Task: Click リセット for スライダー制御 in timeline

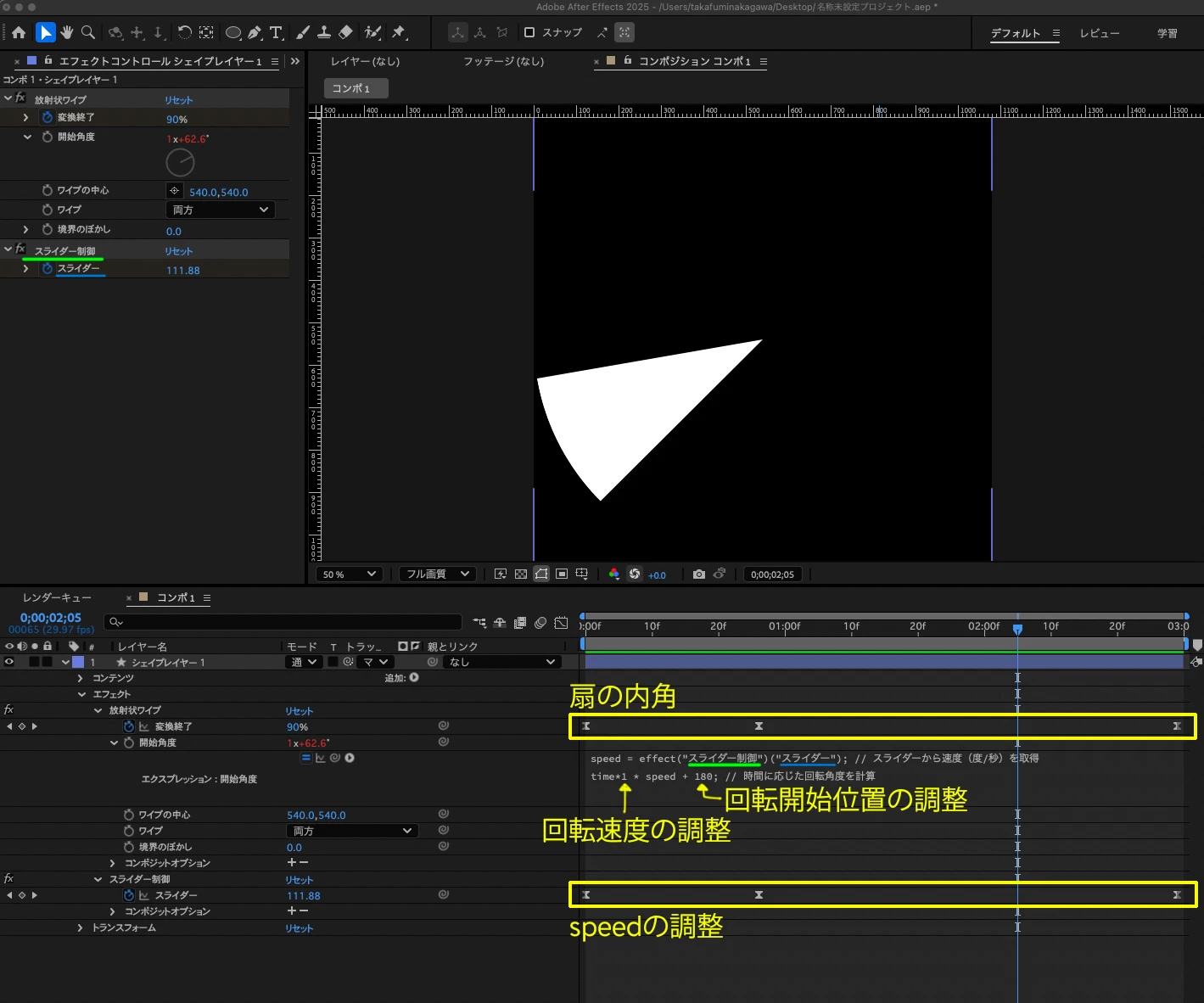Action: (x=299, y=880)
